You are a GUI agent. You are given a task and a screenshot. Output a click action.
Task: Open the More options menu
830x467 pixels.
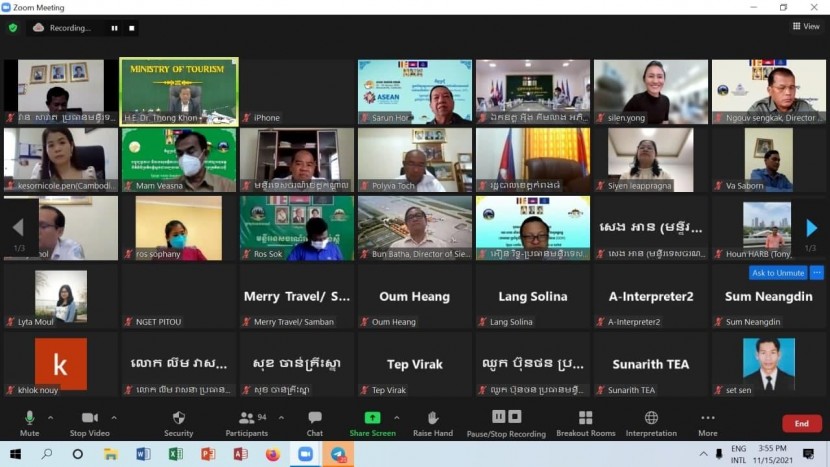tap(707, 418)
